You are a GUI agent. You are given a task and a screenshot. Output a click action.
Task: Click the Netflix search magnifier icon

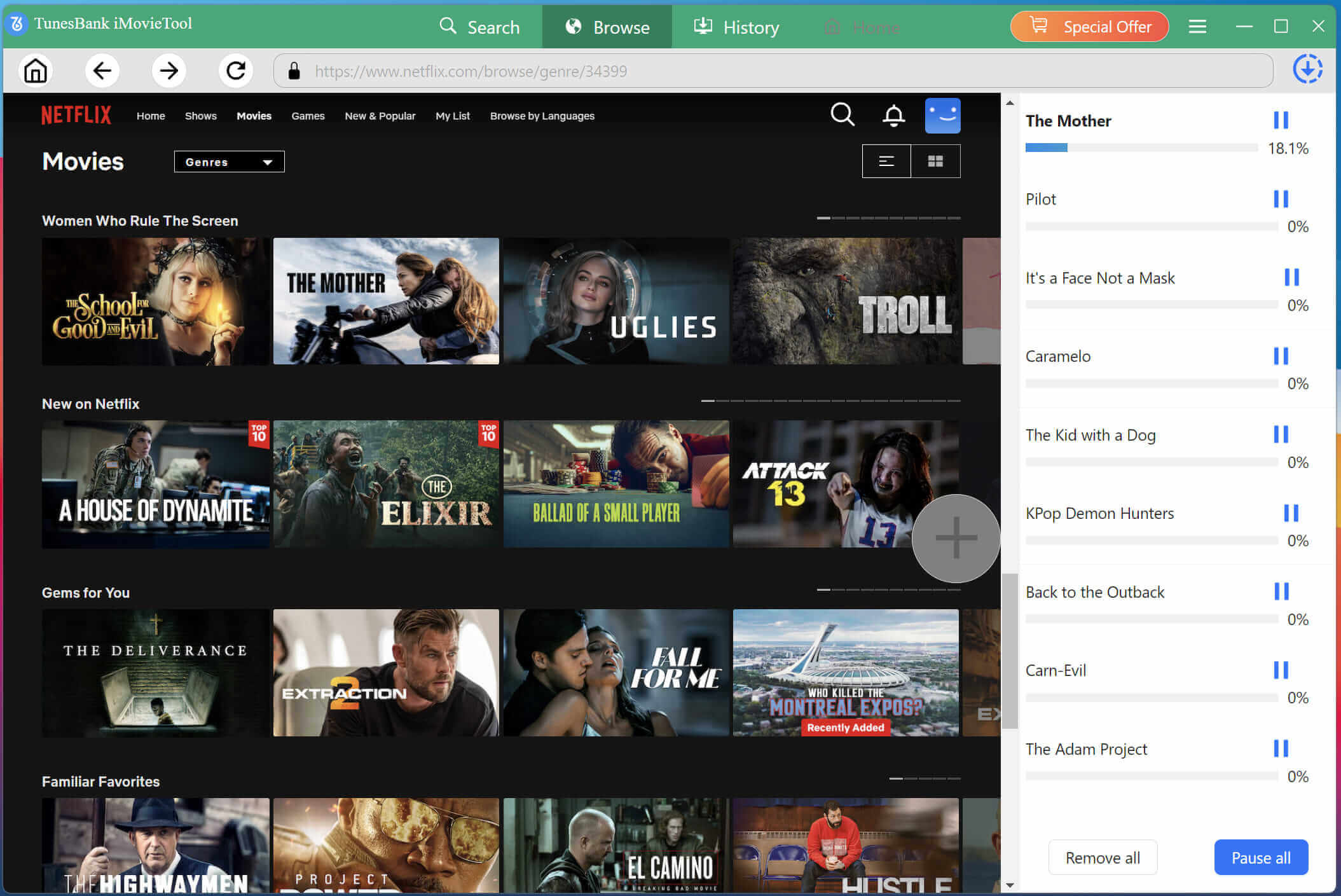tap(842, 115)
